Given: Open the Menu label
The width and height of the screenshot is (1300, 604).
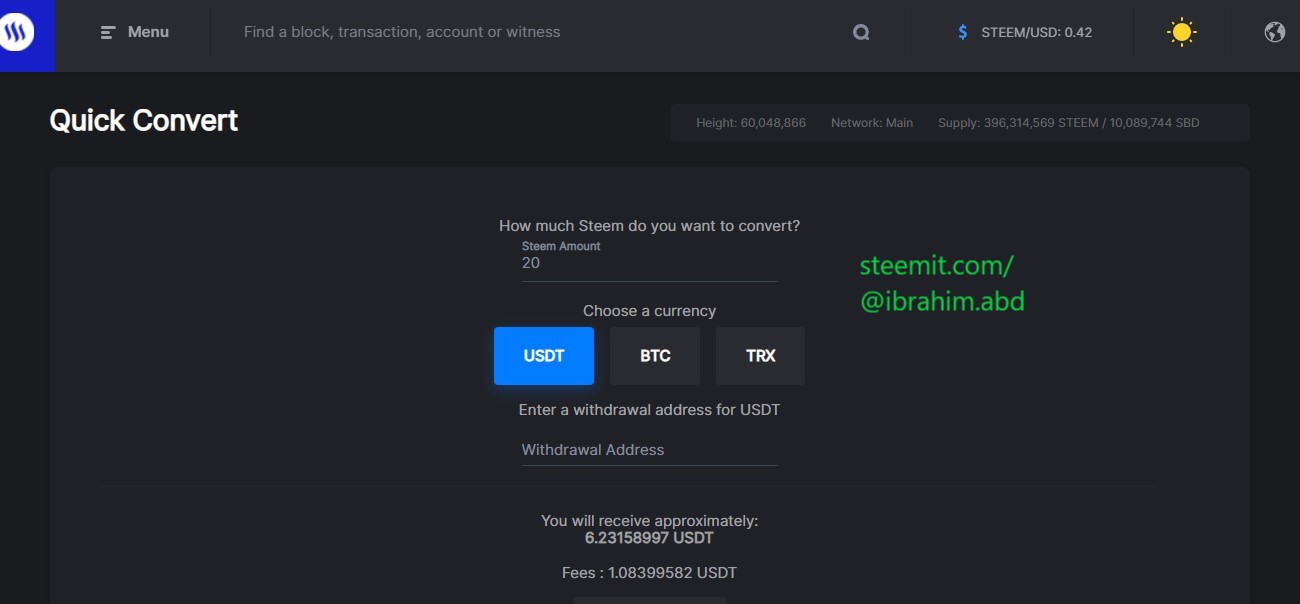Looking at the screenshot, I should (148, 32).
